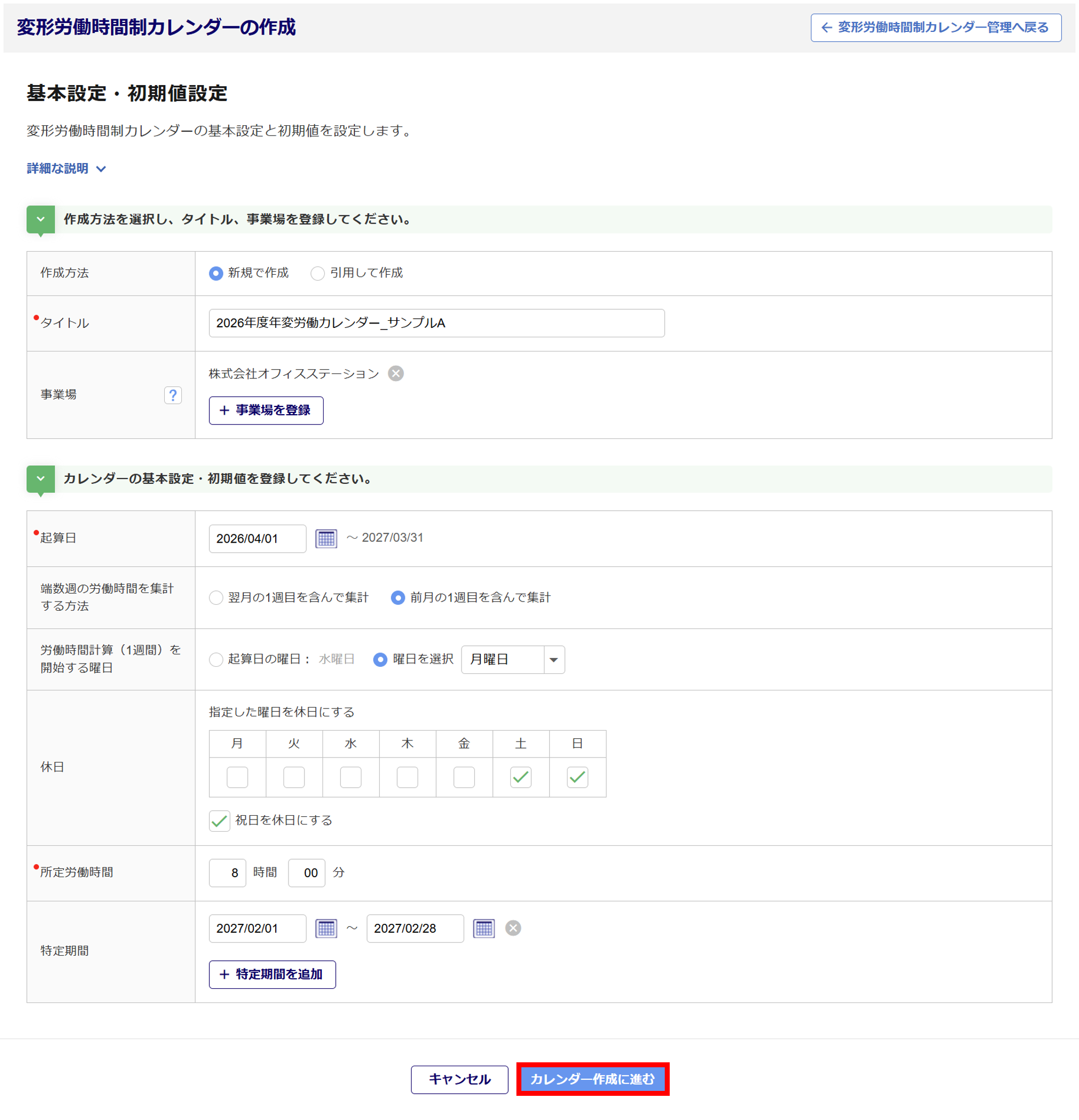Delete the 特定期間 date range row
The width and height of the screenshot is (1079, 1120).
(x=513, y=928)
